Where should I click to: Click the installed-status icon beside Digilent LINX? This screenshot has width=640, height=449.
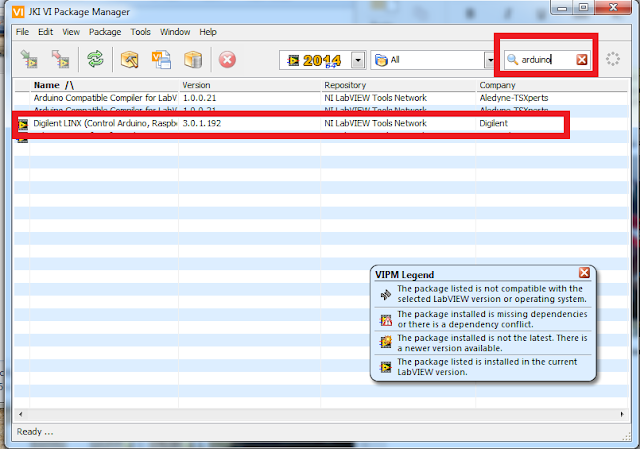click(23, 124)
